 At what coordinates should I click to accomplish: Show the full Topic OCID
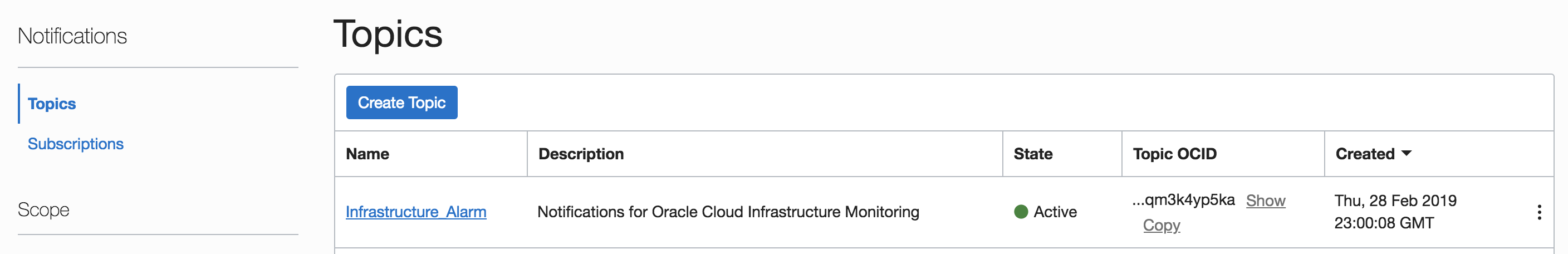click(x=1265, y=201)
